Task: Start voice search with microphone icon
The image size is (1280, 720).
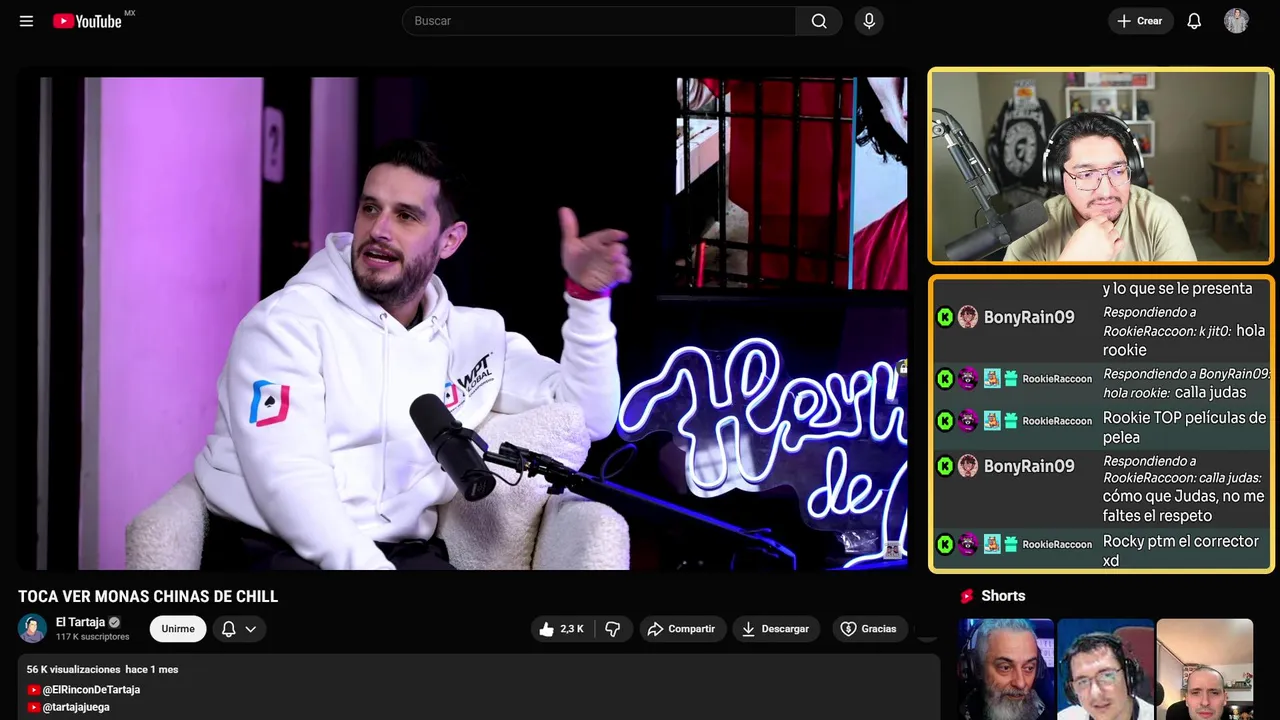Action: pyautogui.click(x=869, y=21)
